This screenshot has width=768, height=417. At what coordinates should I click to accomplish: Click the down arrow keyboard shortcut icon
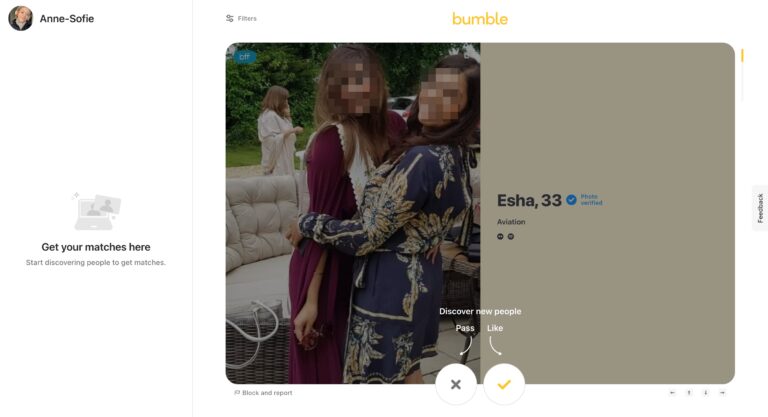[x=705, y=392]
